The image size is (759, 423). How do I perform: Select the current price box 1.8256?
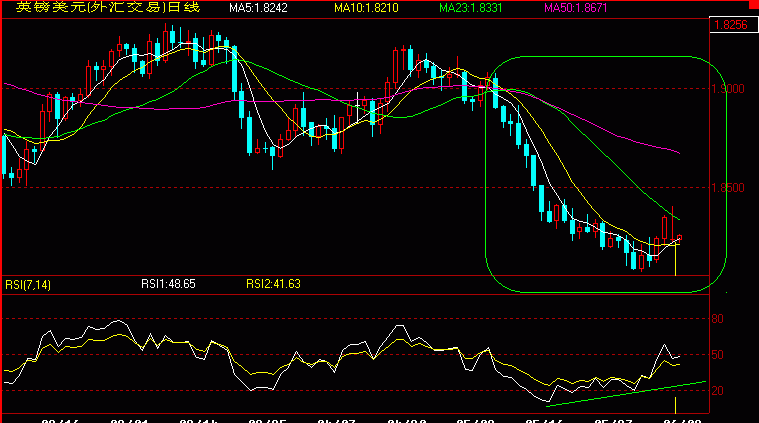click(733, 25)
